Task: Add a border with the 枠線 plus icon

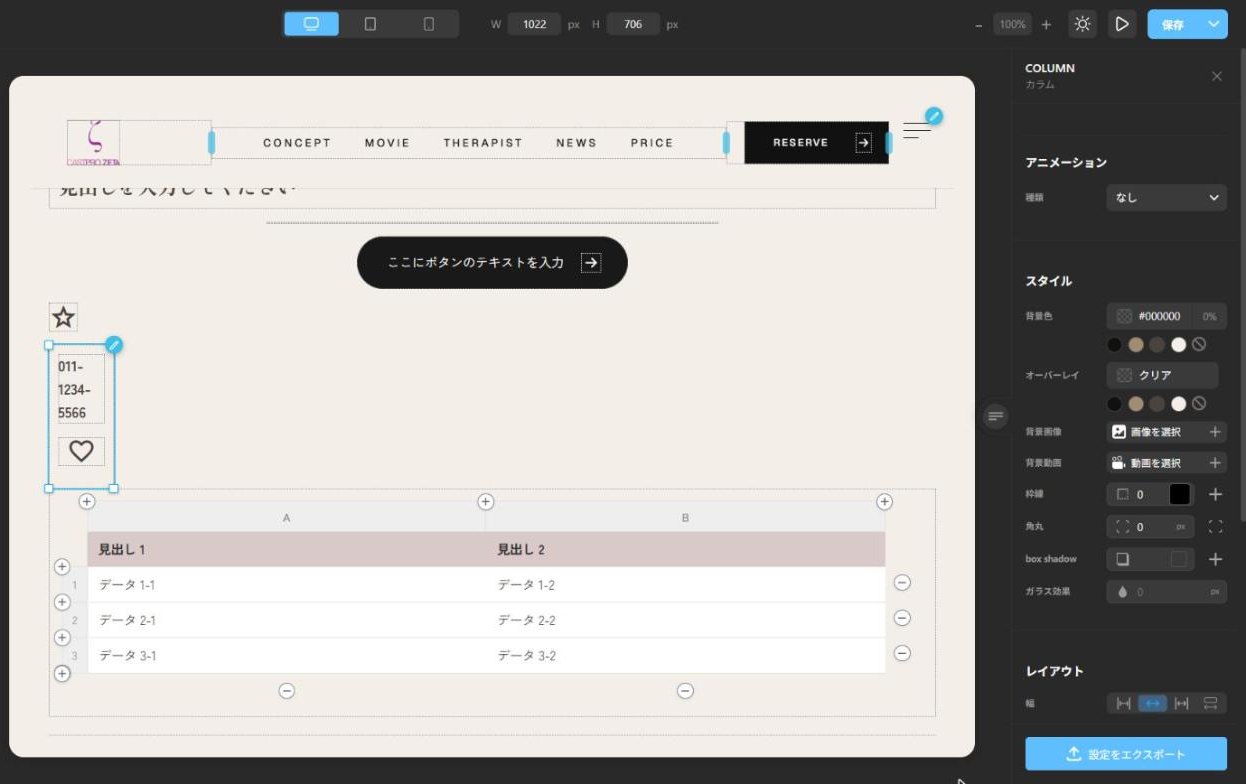Action: [1215, 494]
